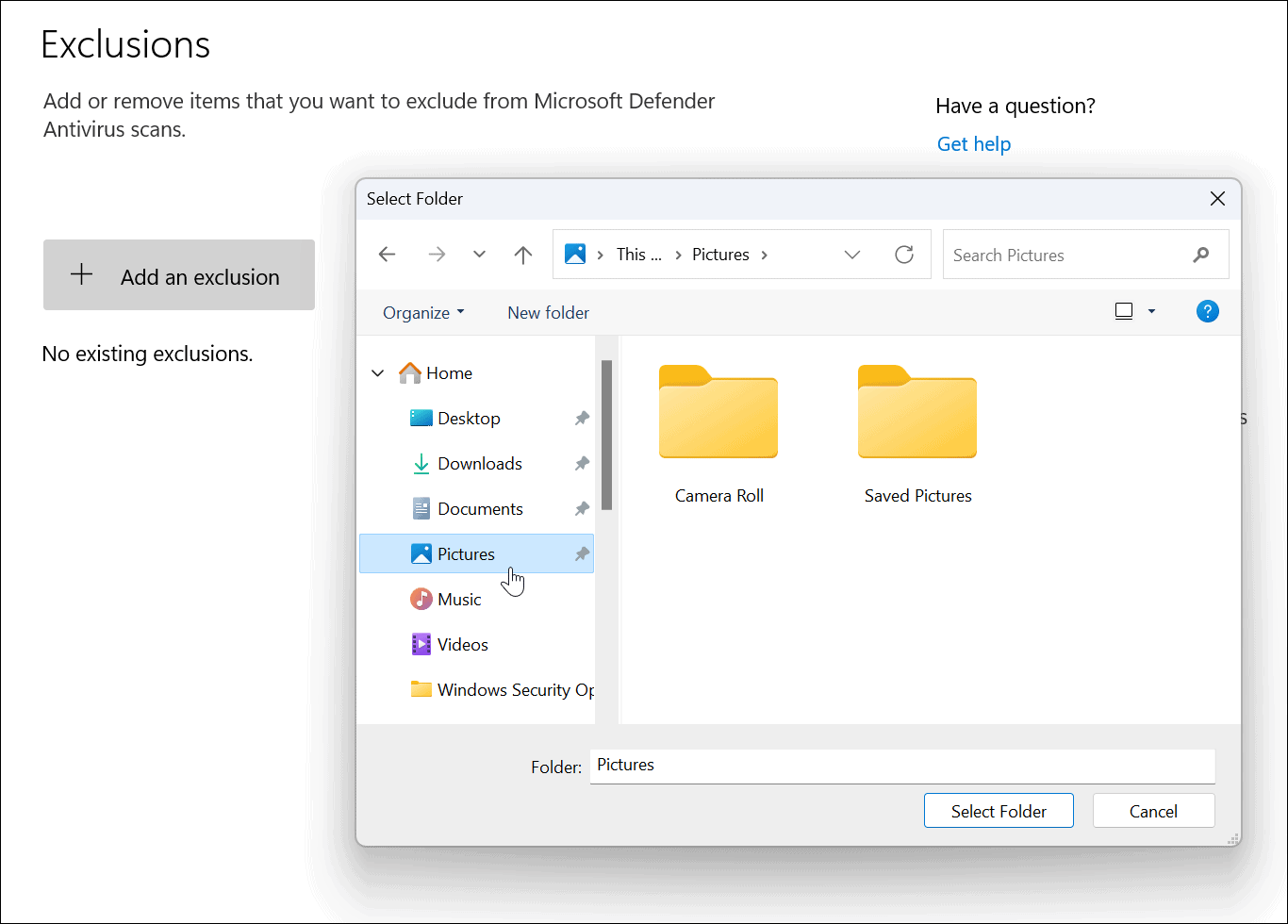Click the Pictures icon in the address bar
The width and height of the screenshot is (1288, 924).
click(573, 254)
